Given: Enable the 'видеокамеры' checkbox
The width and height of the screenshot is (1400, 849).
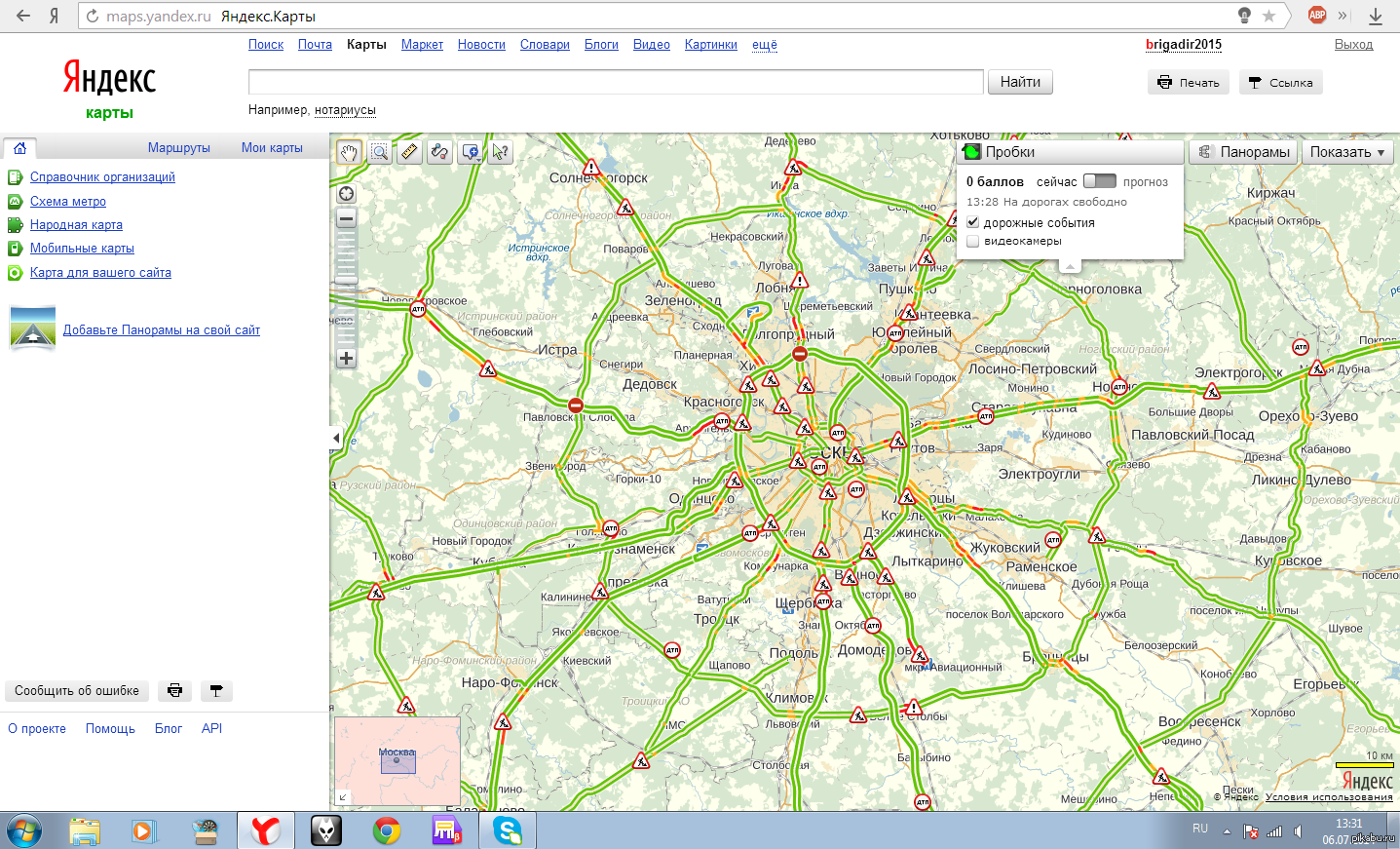Looking at the screenshot, I should (x=972, y=241).
